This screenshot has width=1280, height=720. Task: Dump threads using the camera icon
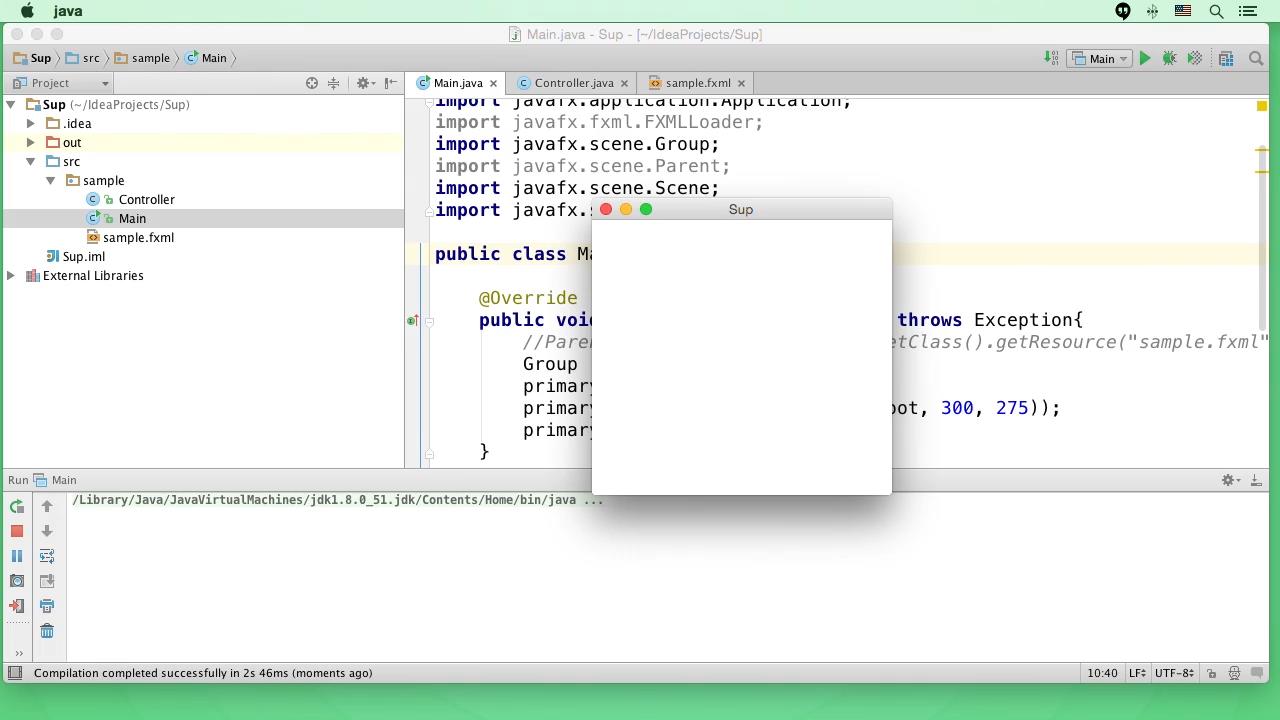(17, 581)
